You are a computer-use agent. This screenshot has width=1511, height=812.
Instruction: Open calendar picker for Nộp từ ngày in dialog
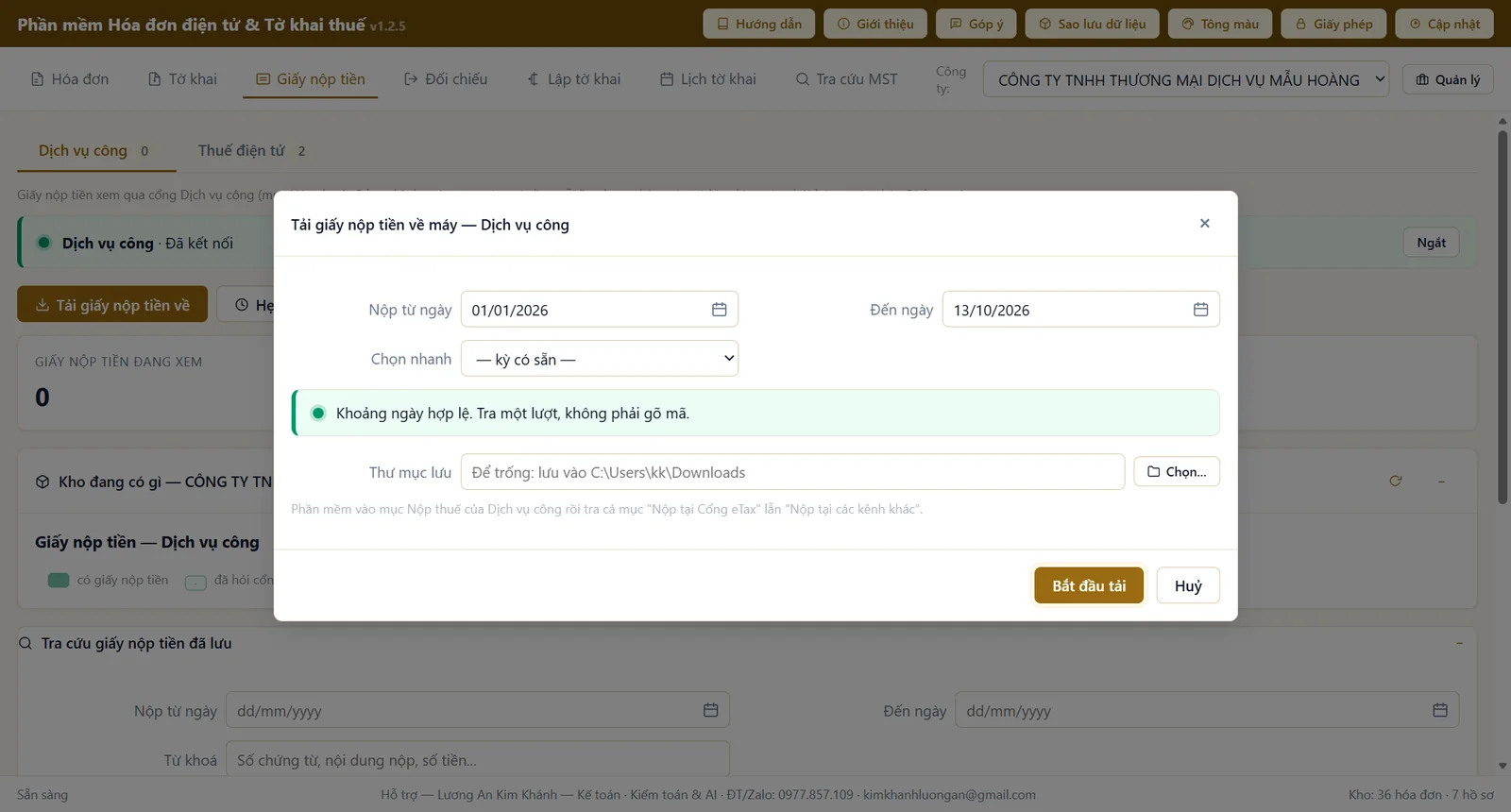click(719, 310)
